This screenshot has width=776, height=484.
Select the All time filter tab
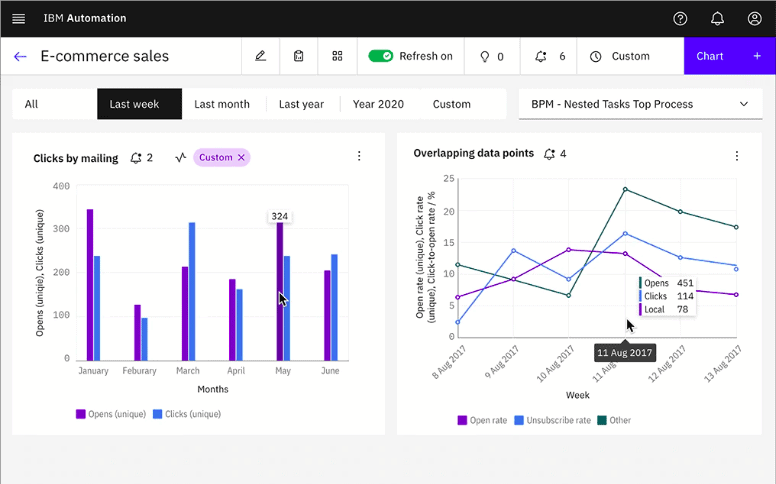tap(54, 104)
